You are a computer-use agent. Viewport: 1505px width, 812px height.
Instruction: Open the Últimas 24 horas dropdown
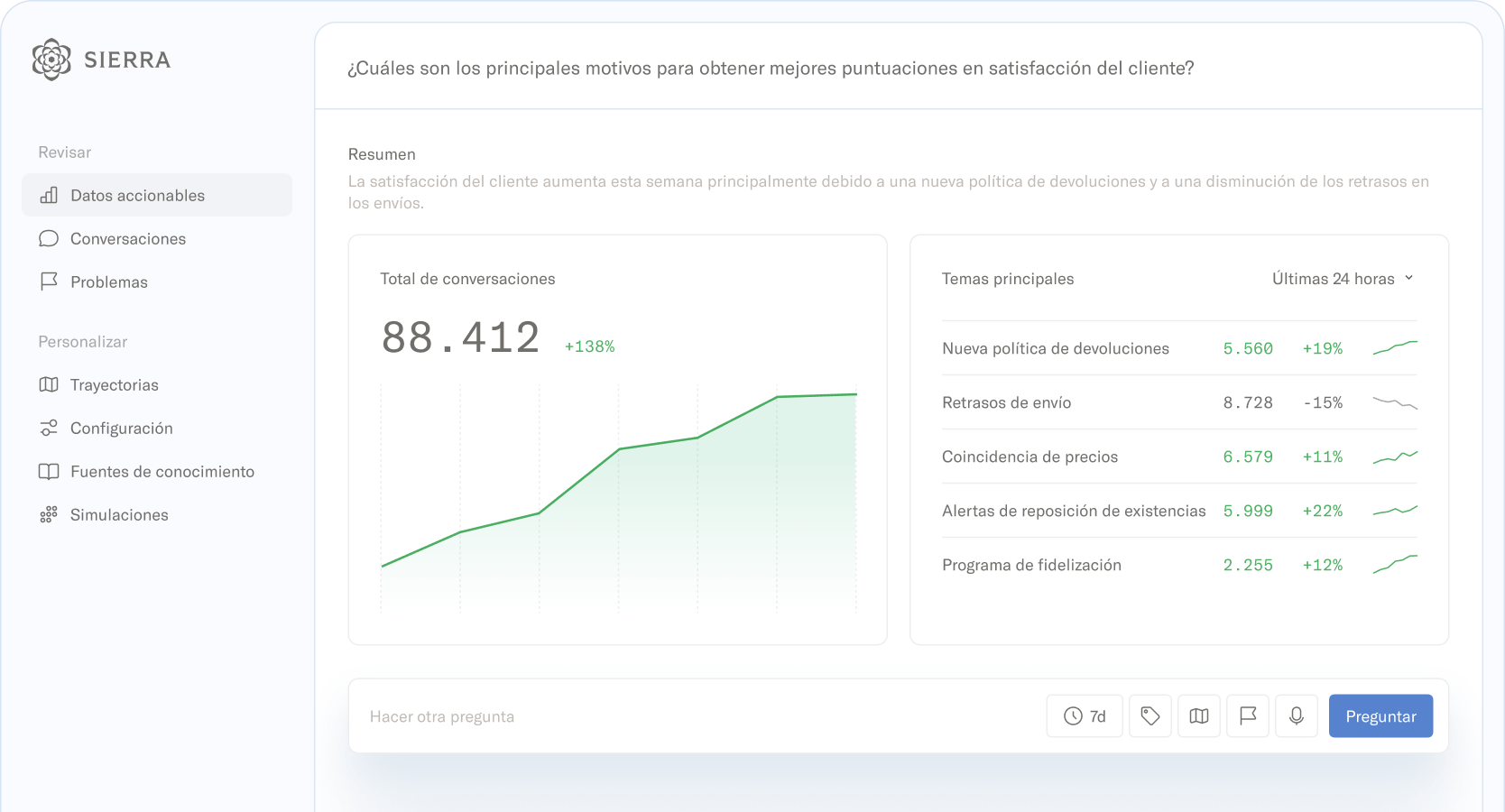(1343, 279)
